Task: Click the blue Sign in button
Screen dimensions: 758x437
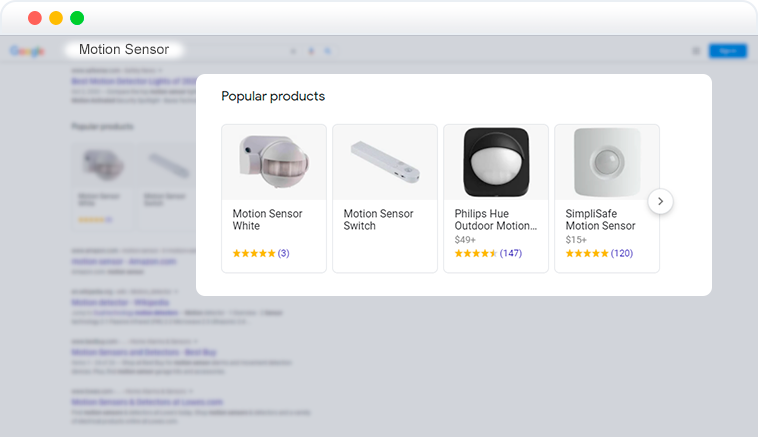Action: click(x=728, y=51)
